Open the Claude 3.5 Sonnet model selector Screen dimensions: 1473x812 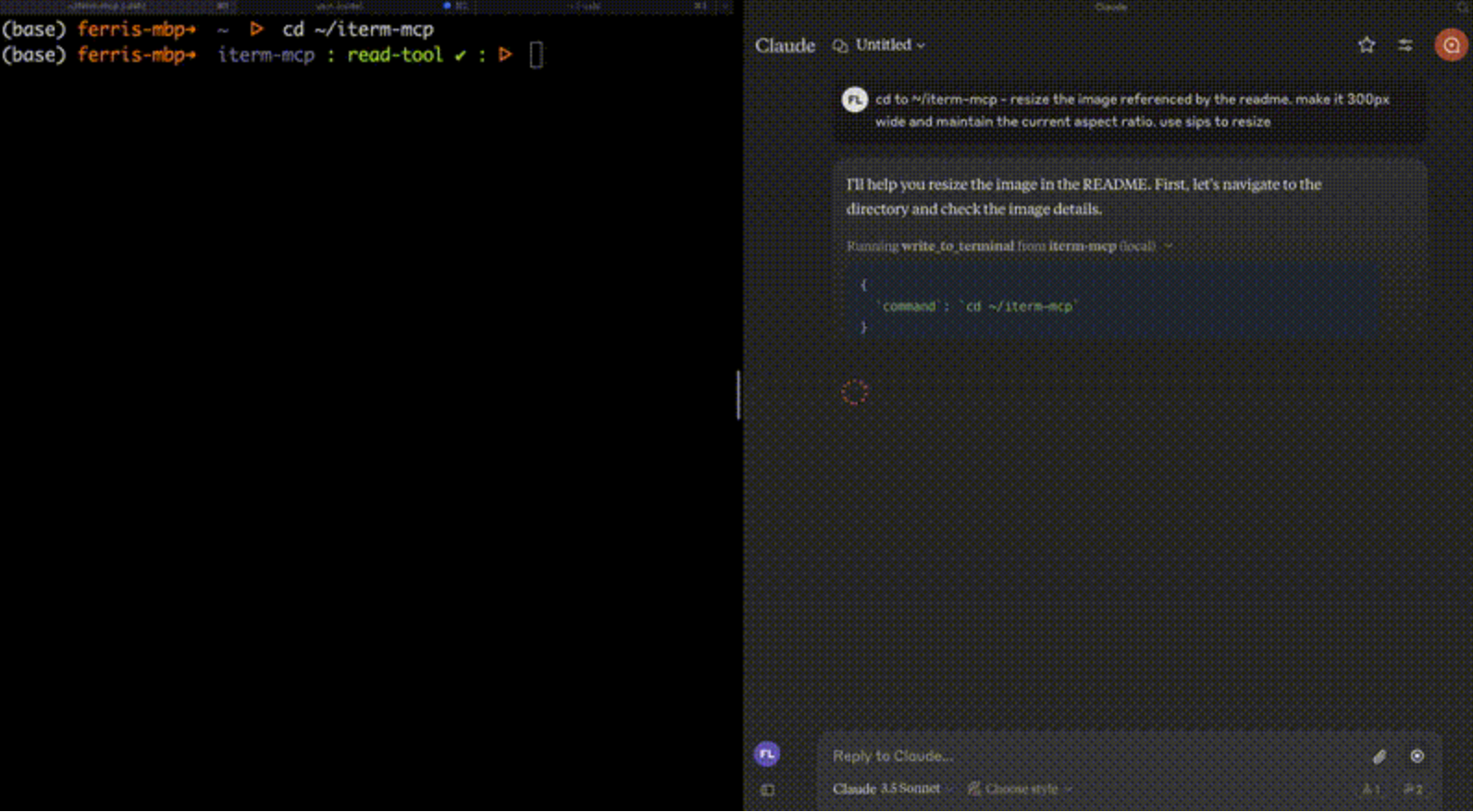point(893,789)
